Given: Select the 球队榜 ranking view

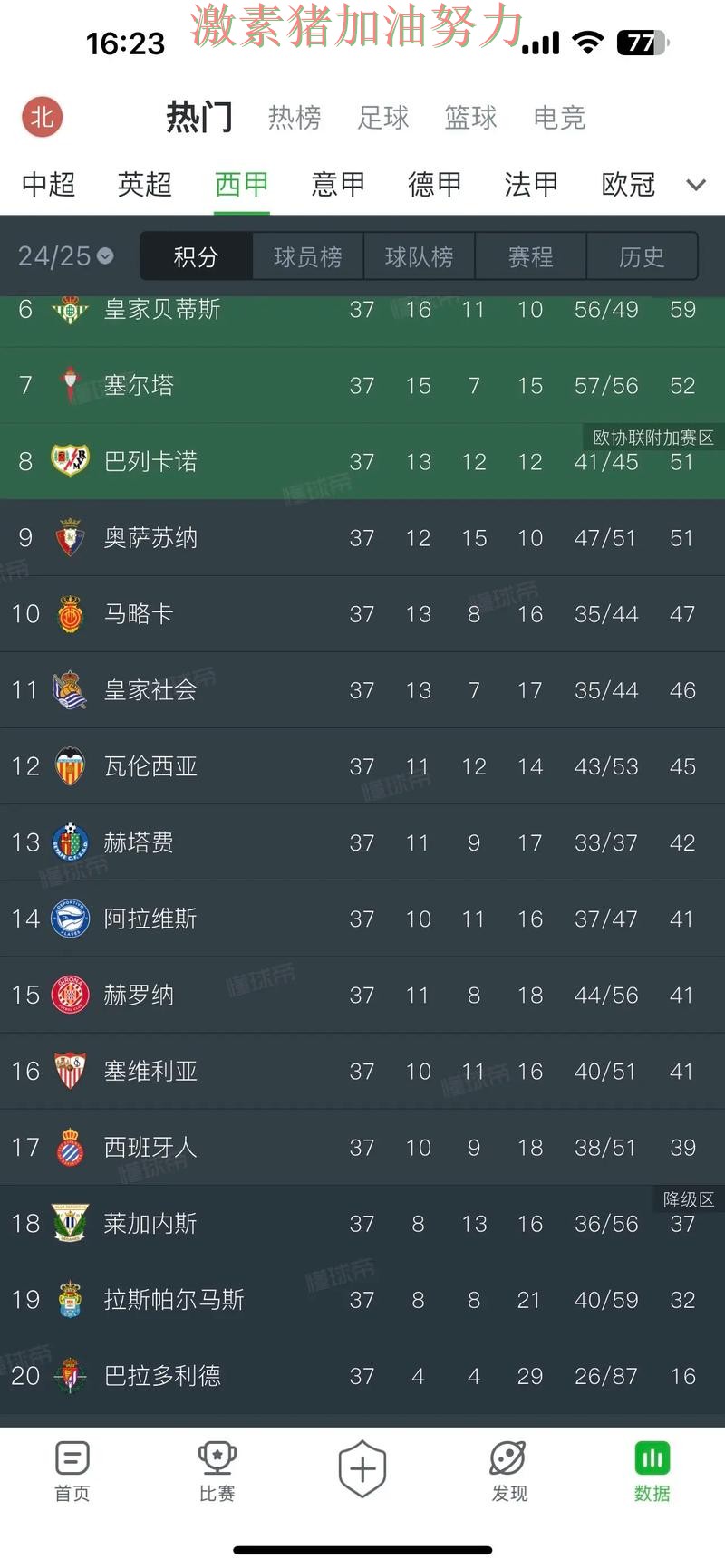Looking at the screenshot, I should (x=419, y=256).
